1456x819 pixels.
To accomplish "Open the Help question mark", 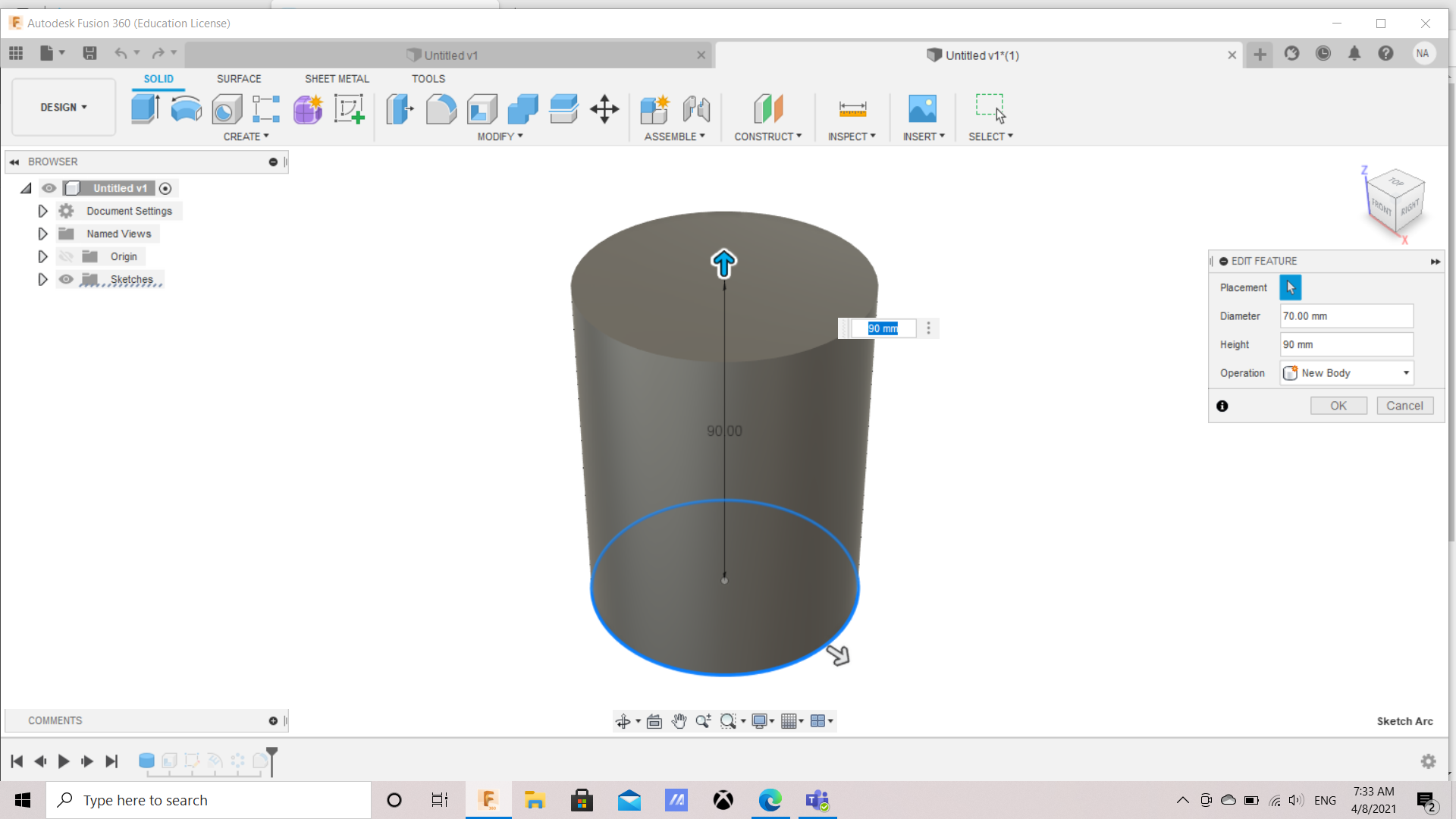I will [1385, 54].
